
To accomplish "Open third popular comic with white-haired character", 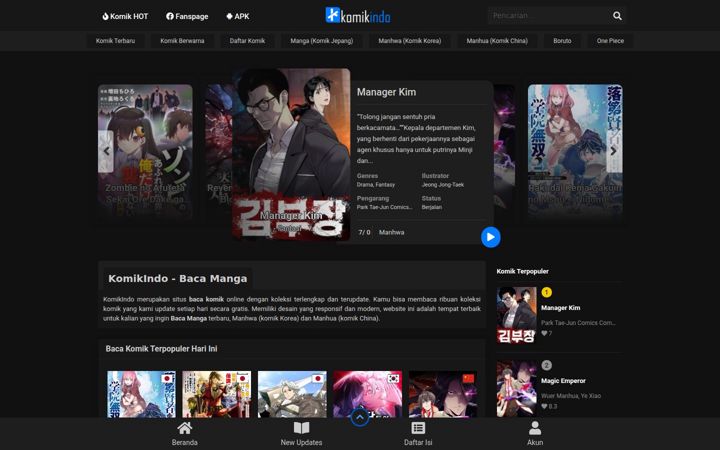I will click(x=292, y=394).
